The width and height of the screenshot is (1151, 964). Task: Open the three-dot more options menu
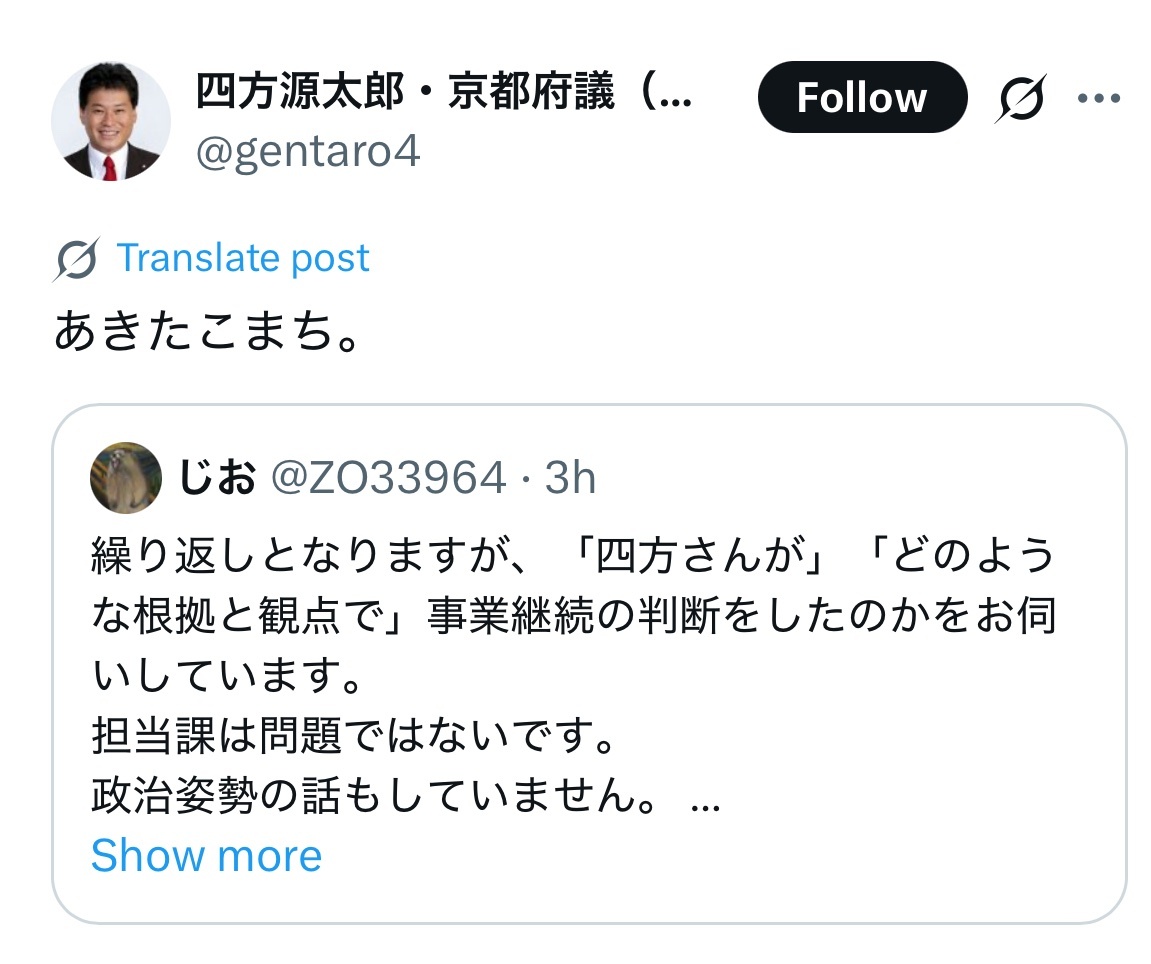point(1097,98)
